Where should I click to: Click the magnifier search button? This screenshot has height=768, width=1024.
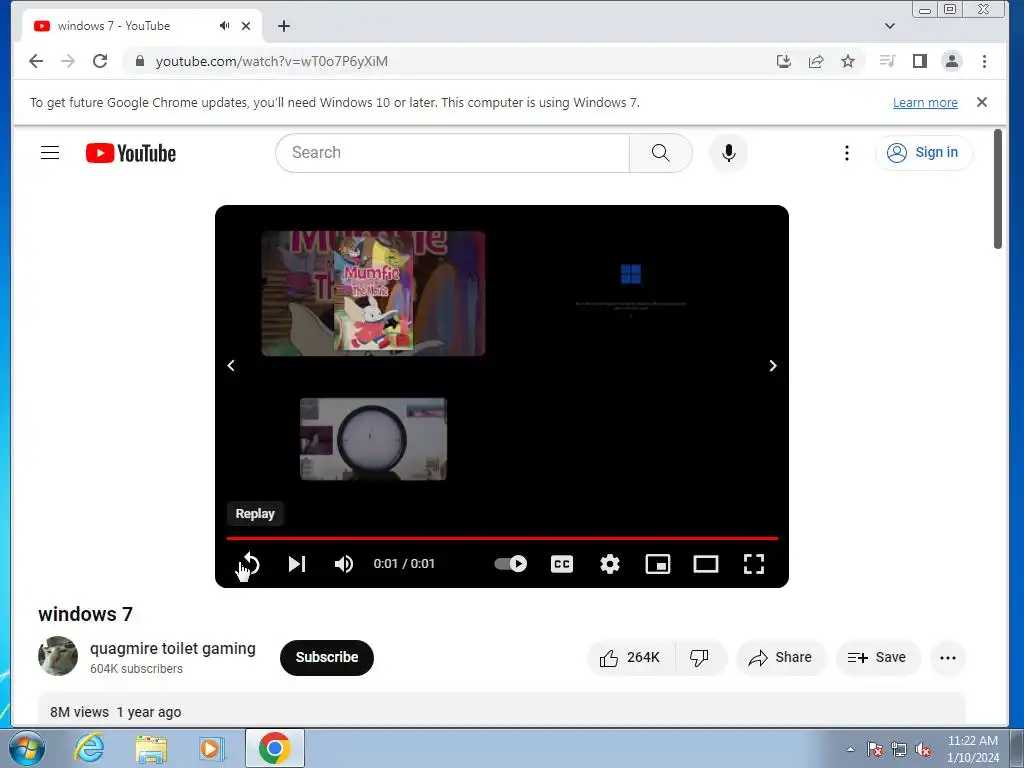(660, 153)
